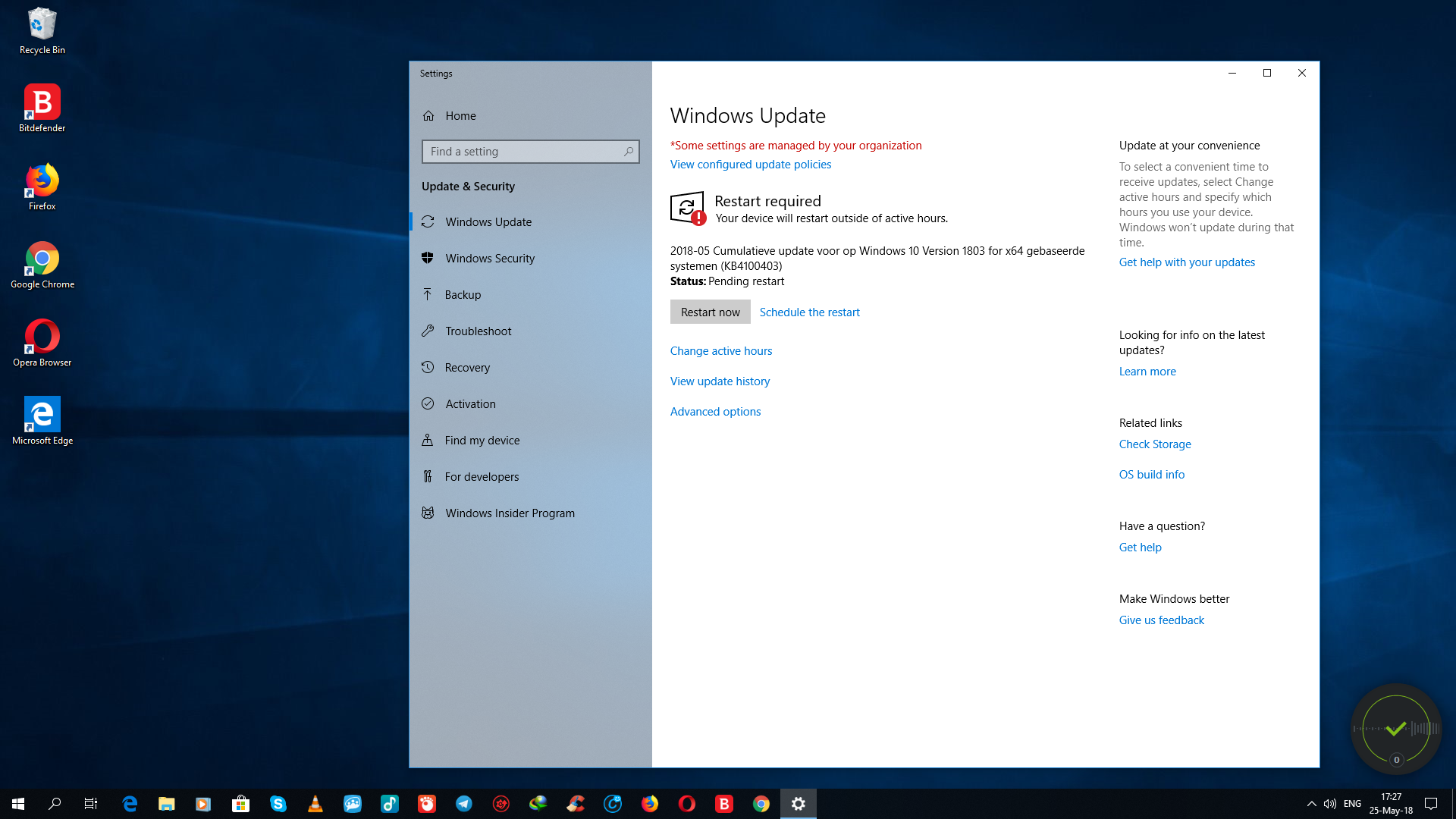Select Windows Update in the sidebar
Image resolution: width=1456 pixels, height=819 pixels.
tap(488, 222)
